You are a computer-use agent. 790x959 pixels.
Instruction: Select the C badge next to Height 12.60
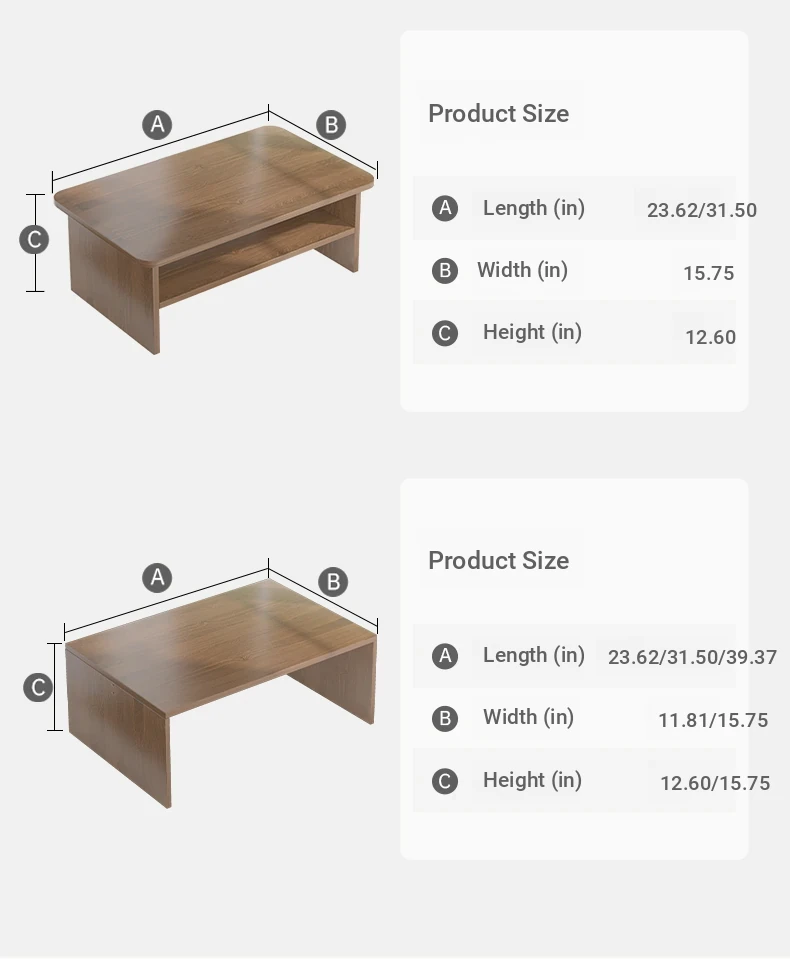(x=445, y=333)
